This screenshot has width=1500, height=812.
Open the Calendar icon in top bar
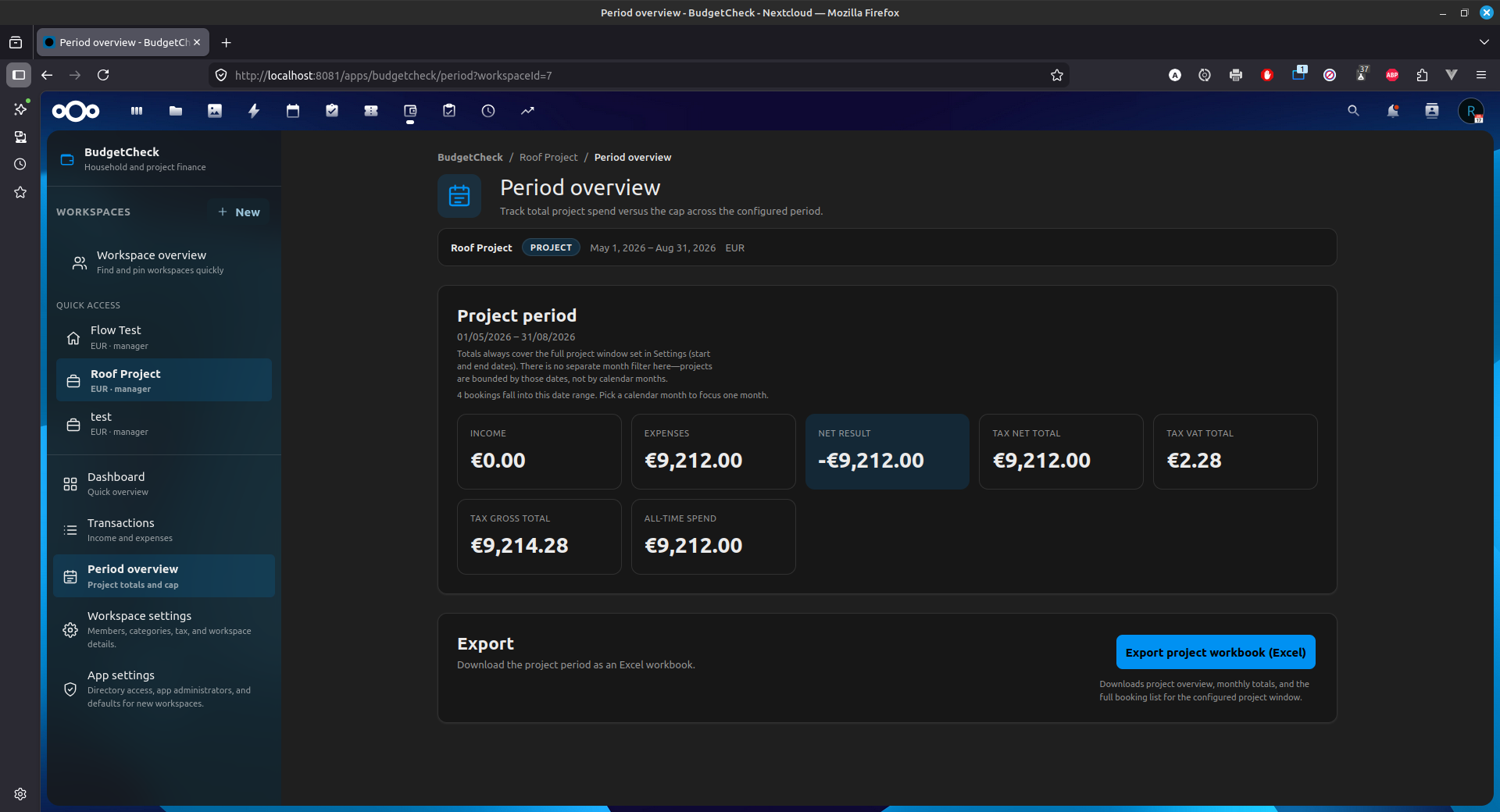pos(293,111)
